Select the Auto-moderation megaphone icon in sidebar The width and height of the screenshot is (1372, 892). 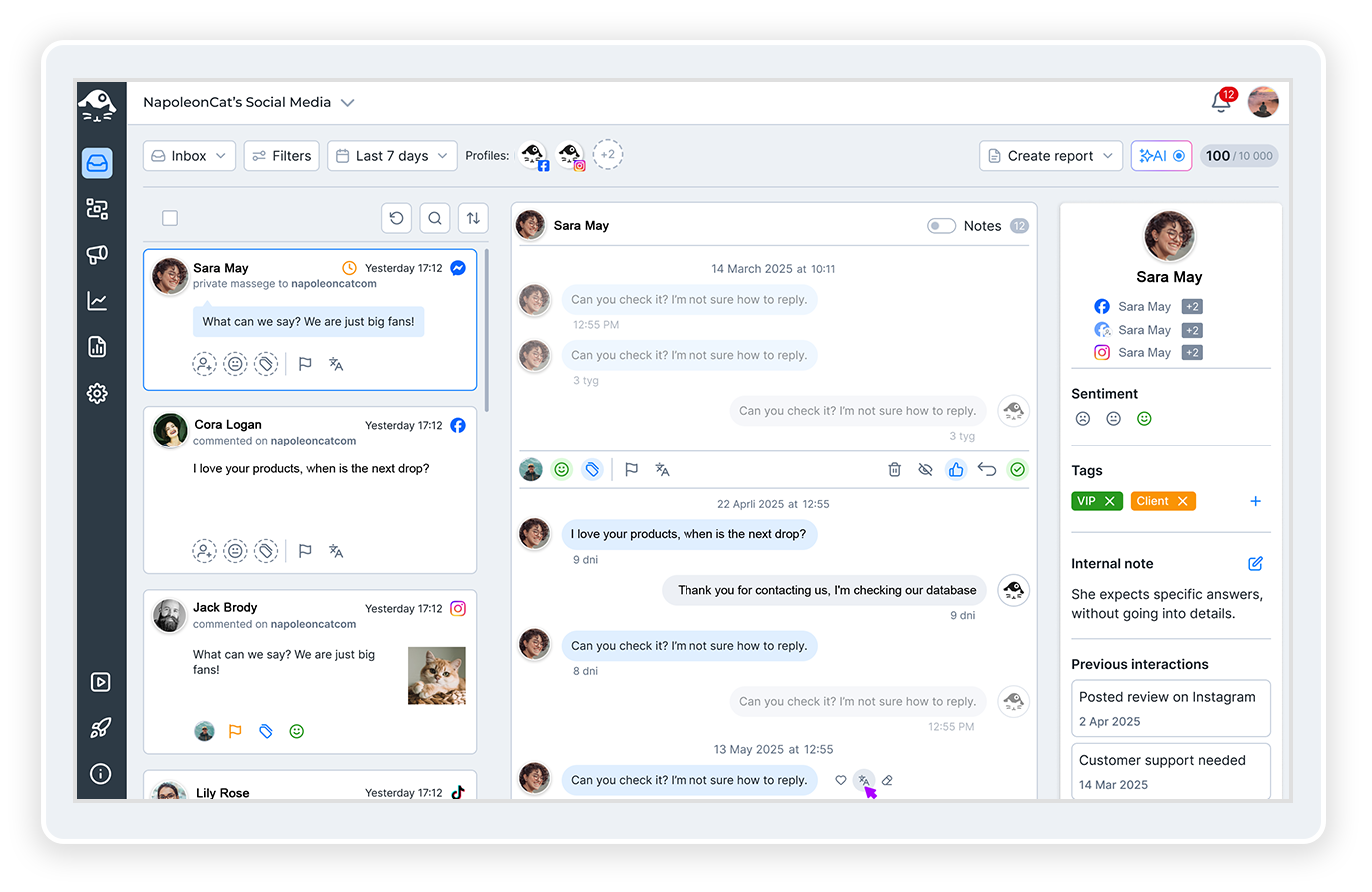[x=97, y=255]
